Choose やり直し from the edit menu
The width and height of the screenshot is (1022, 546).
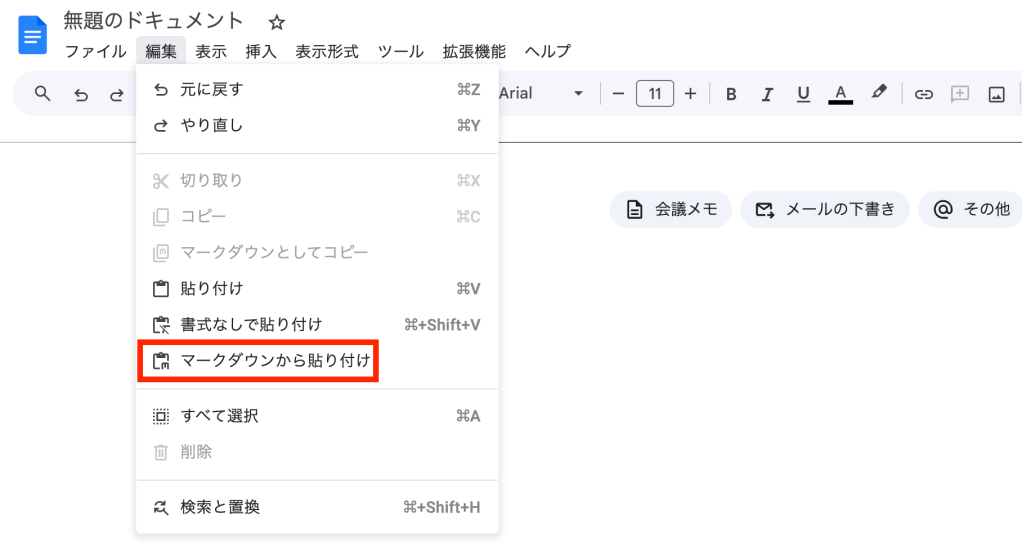[317, 126]
